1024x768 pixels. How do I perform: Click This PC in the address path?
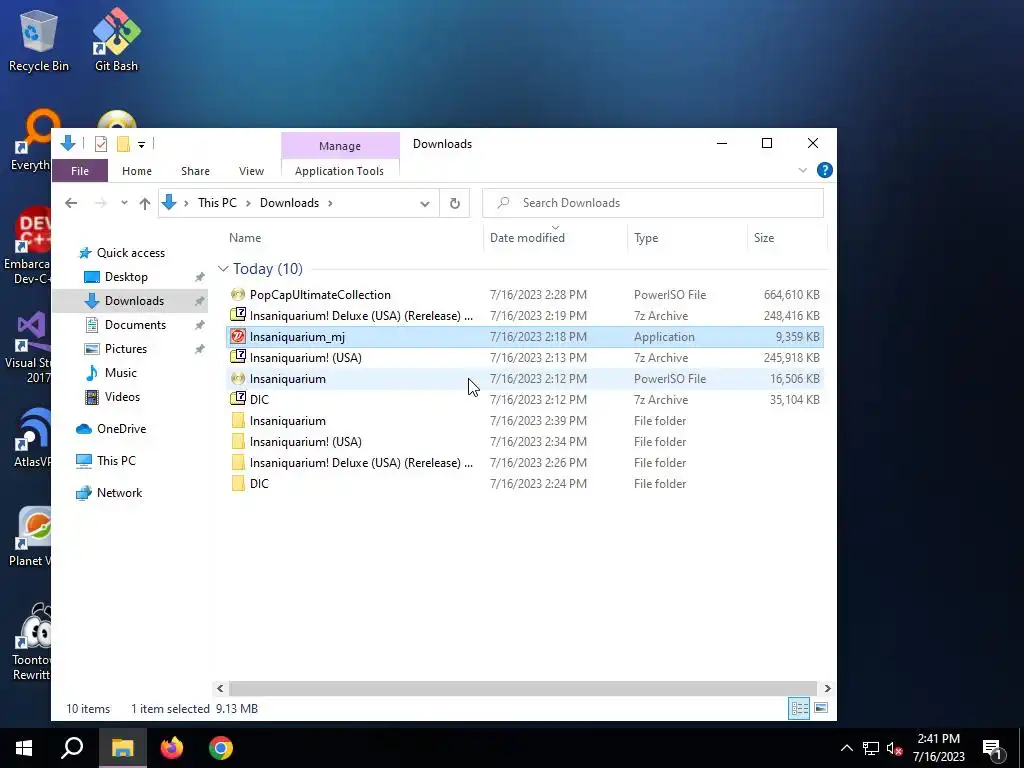tap(217, 203)
